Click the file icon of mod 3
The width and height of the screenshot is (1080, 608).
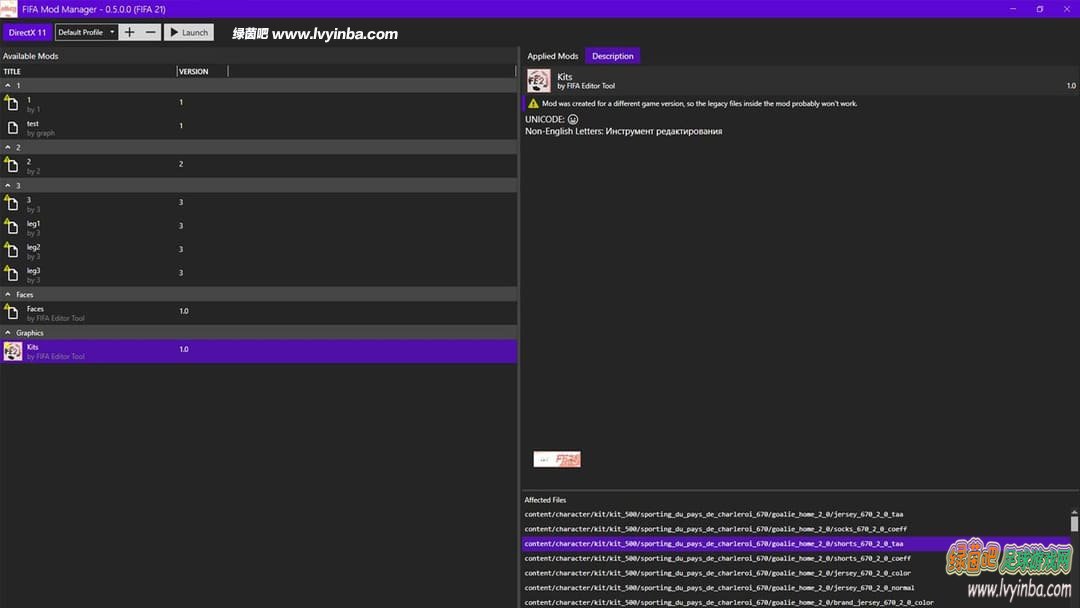(12, 203)
